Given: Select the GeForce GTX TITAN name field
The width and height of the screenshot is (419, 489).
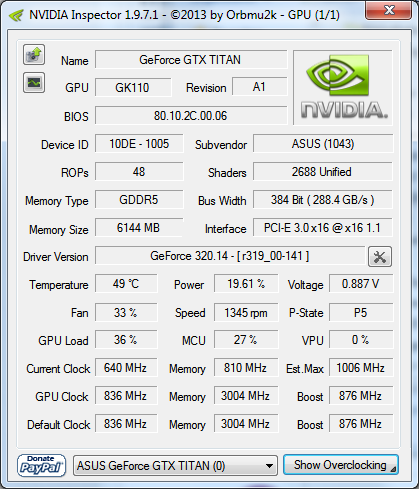Looking at the screenshot, I should [x=191, y=60].
